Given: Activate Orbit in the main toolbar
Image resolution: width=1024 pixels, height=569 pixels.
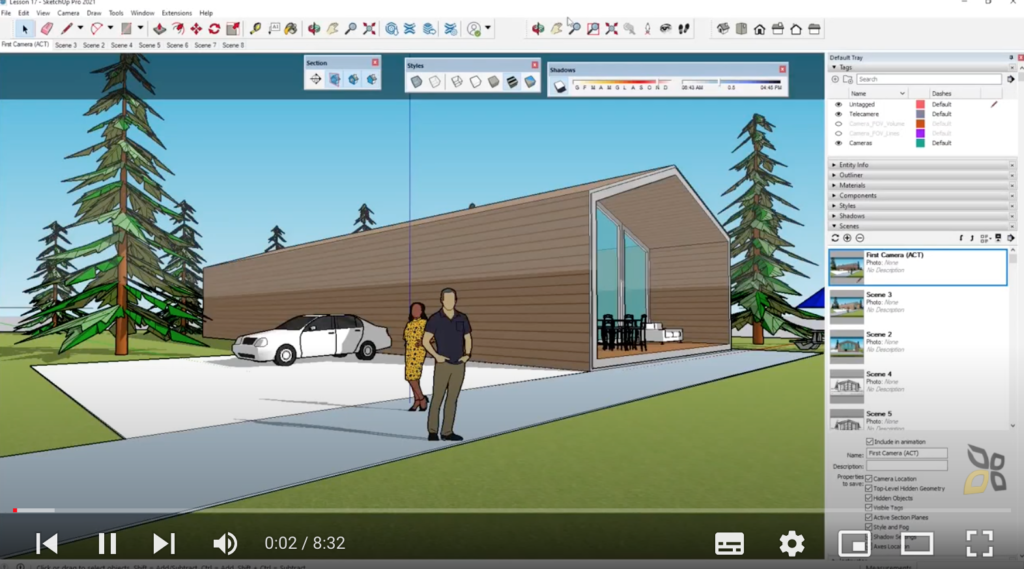Looking at the screenshot, I should [314, 29].
